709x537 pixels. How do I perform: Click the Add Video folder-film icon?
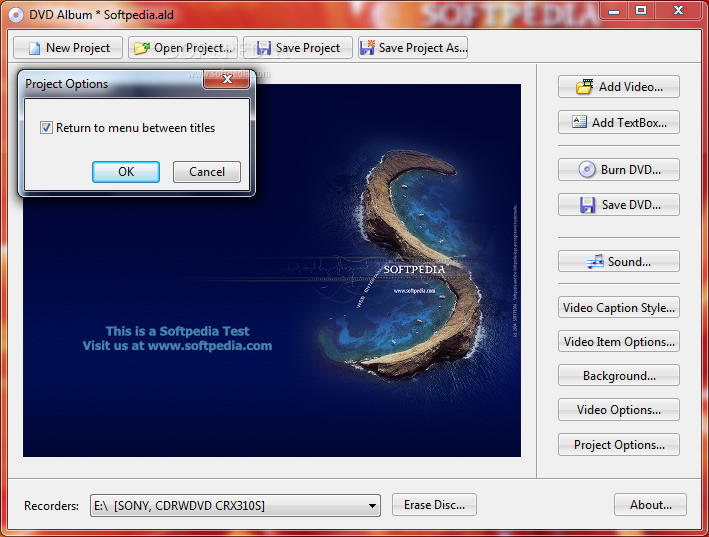(584, 86)
